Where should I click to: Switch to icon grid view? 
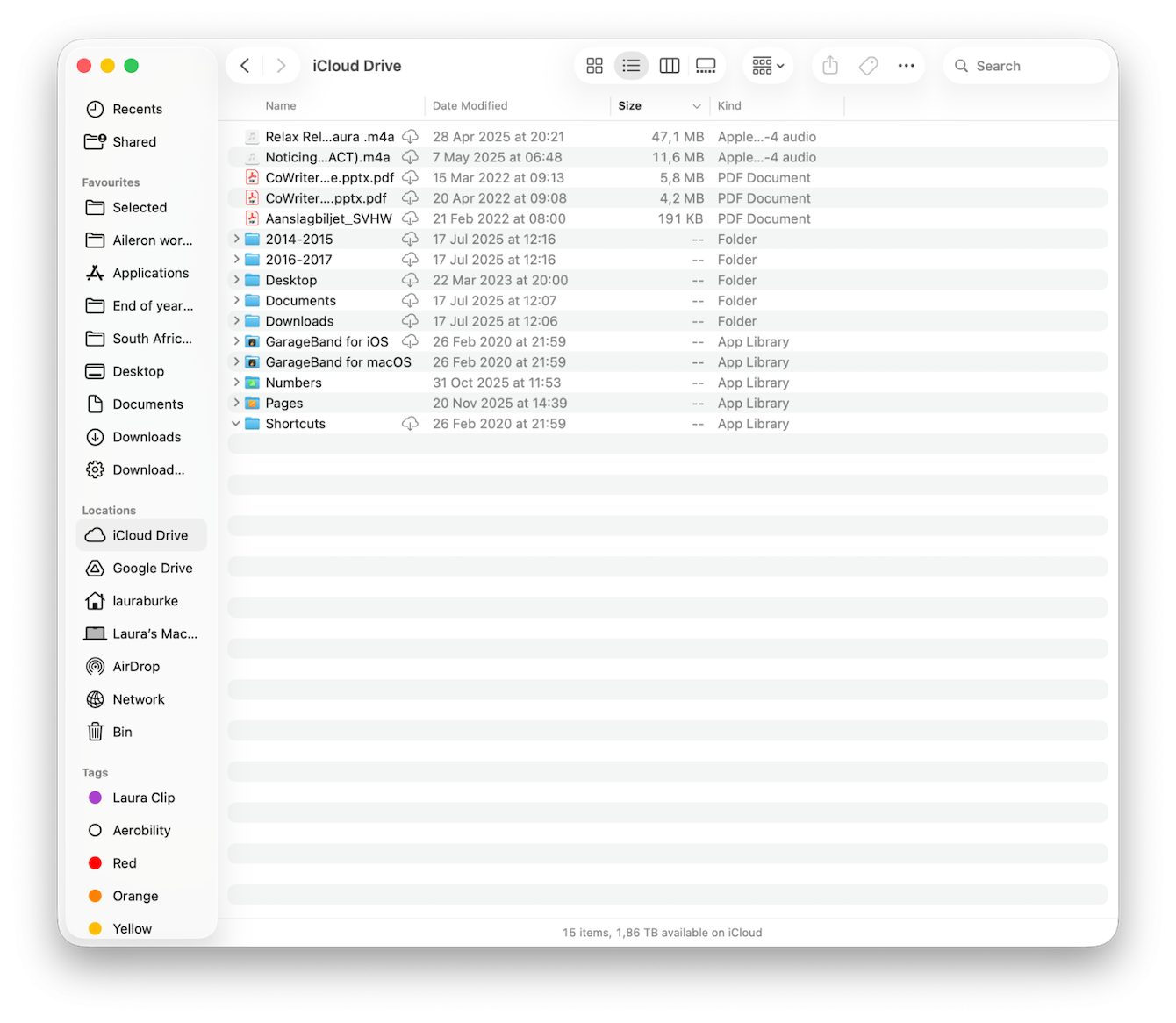coord(594,65)
